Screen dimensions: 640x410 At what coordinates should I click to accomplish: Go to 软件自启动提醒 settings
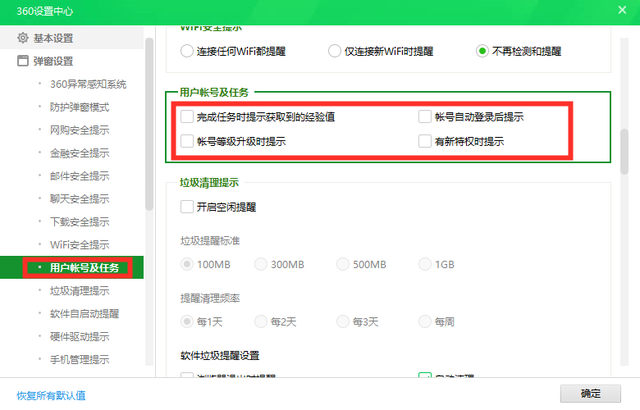point(84,314)
